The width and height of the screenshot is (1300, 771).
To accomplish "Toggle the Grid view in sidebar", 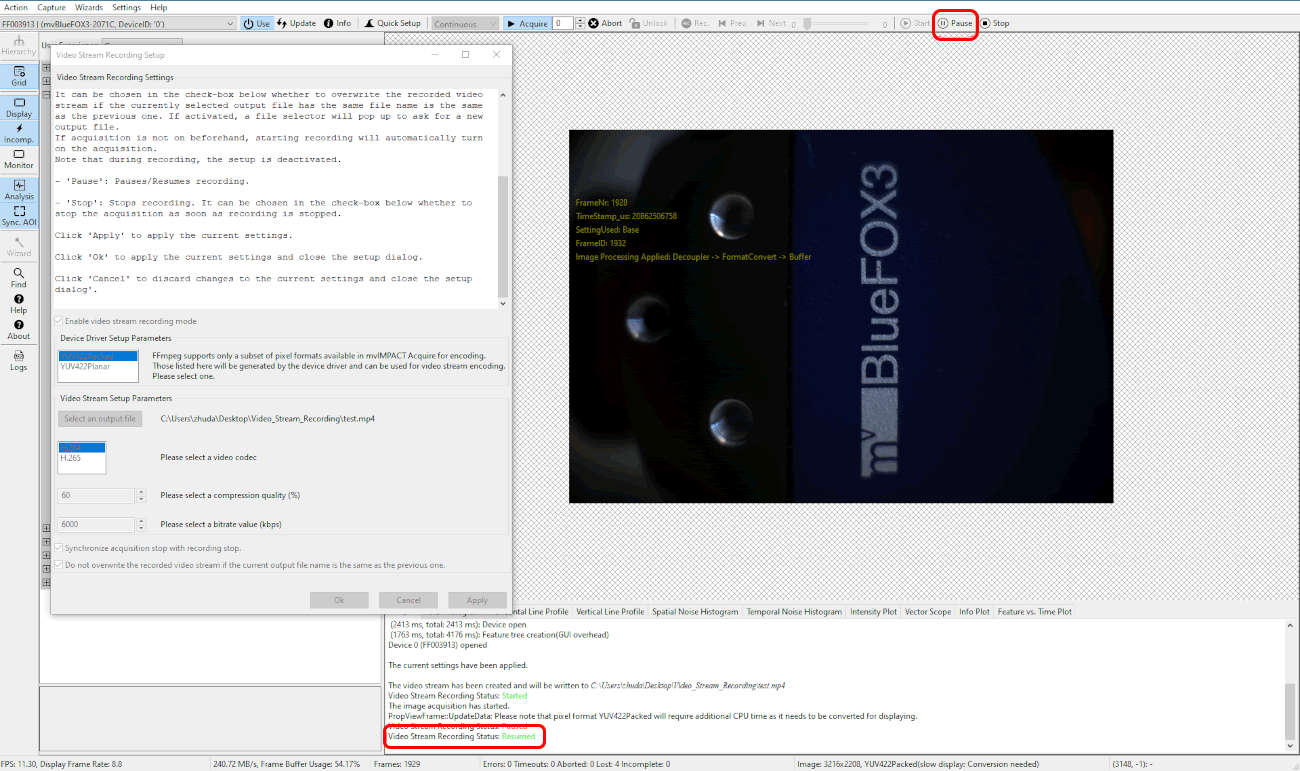I will click(x=19, y=76).
